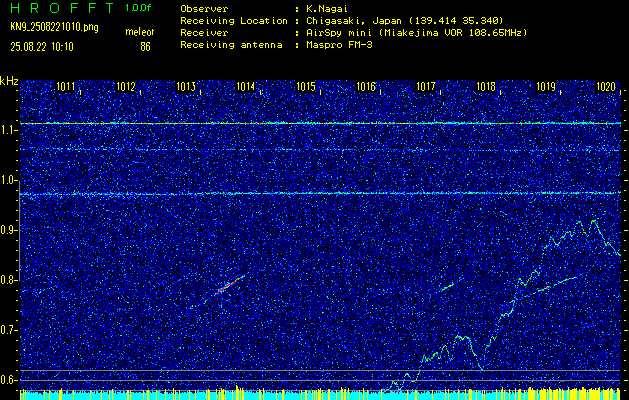
Task: Click the Receiving antenna label
Action: click(231, 45)
